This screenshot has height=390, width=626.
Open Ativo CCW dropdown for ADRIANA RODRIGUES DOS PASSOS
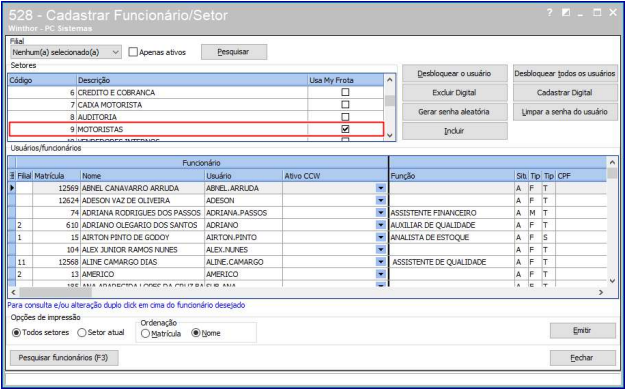(x=381, y=213)
